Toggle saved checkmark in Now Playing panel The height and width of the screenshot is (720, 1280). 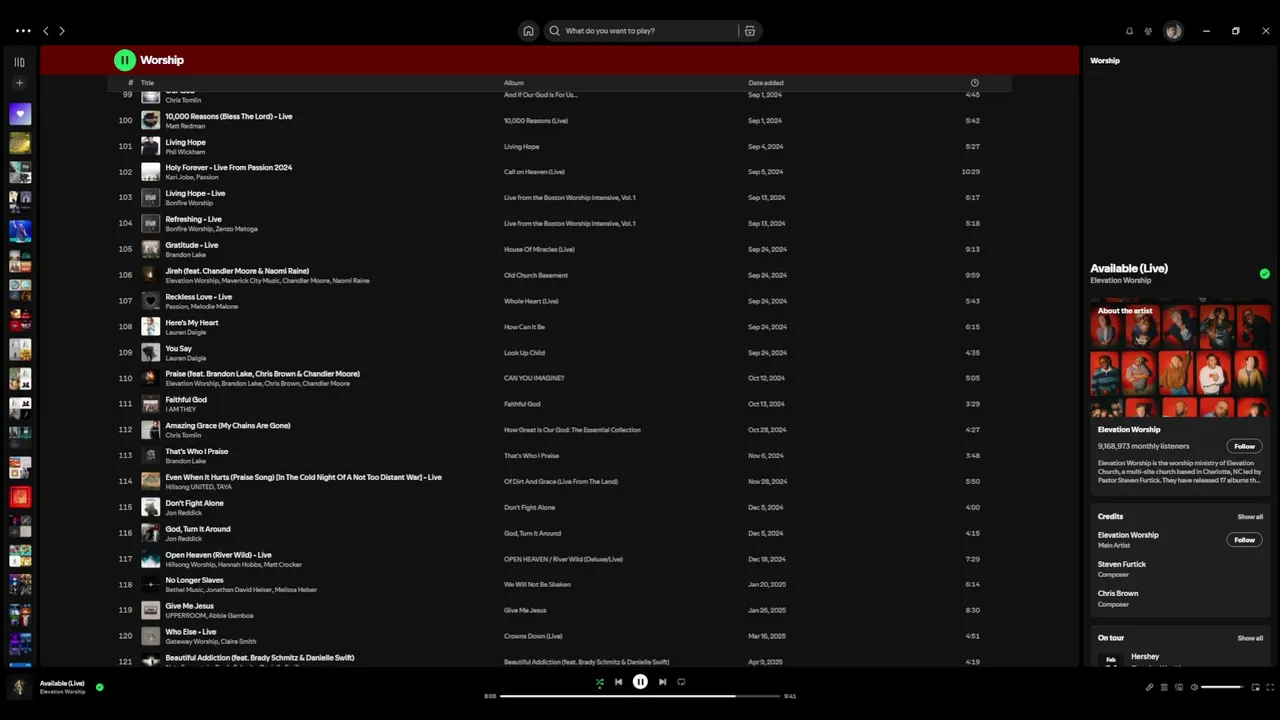[x=1264, y=274]
